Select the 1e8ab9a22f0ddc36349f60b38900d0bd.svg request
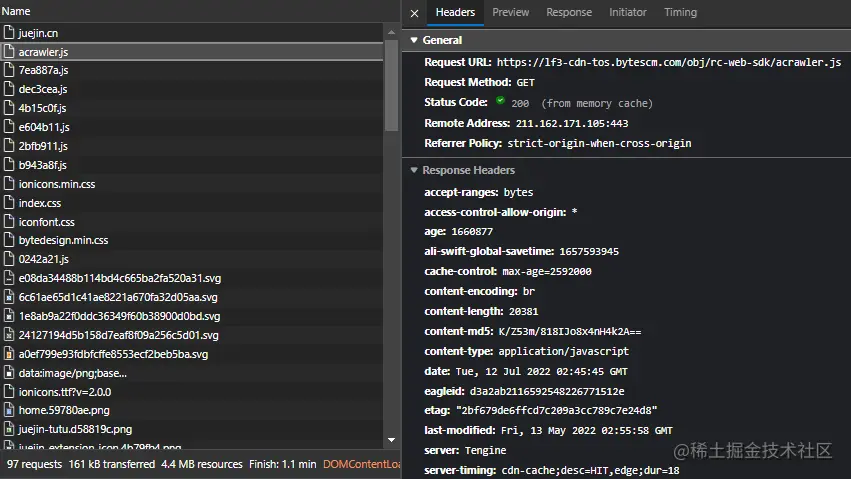The width and height of the screenshot is (851, 479). tap(192, 316)
